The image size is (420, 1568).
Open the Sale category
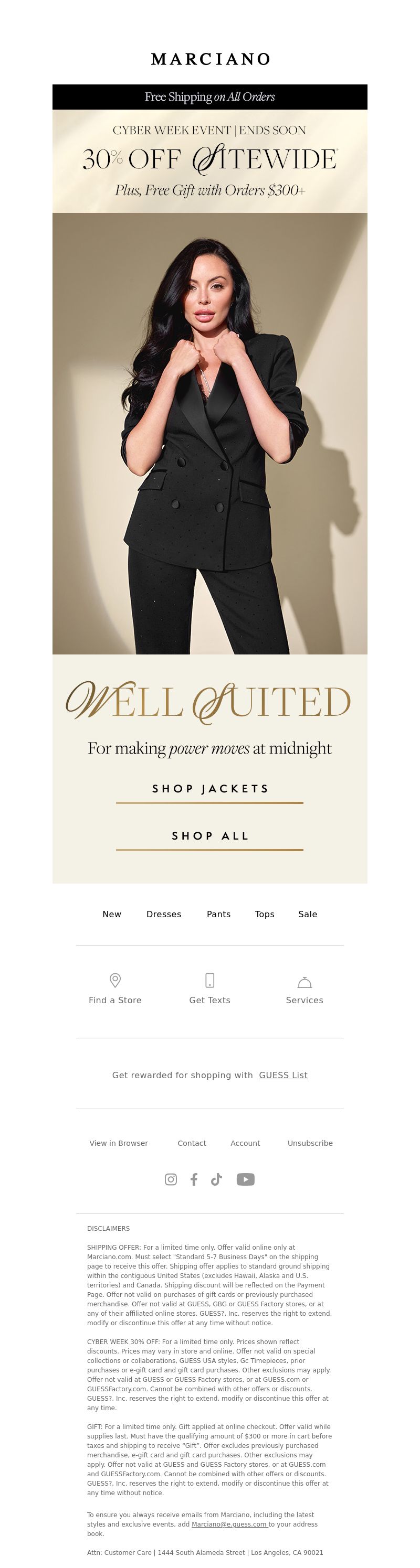point(308,914)
